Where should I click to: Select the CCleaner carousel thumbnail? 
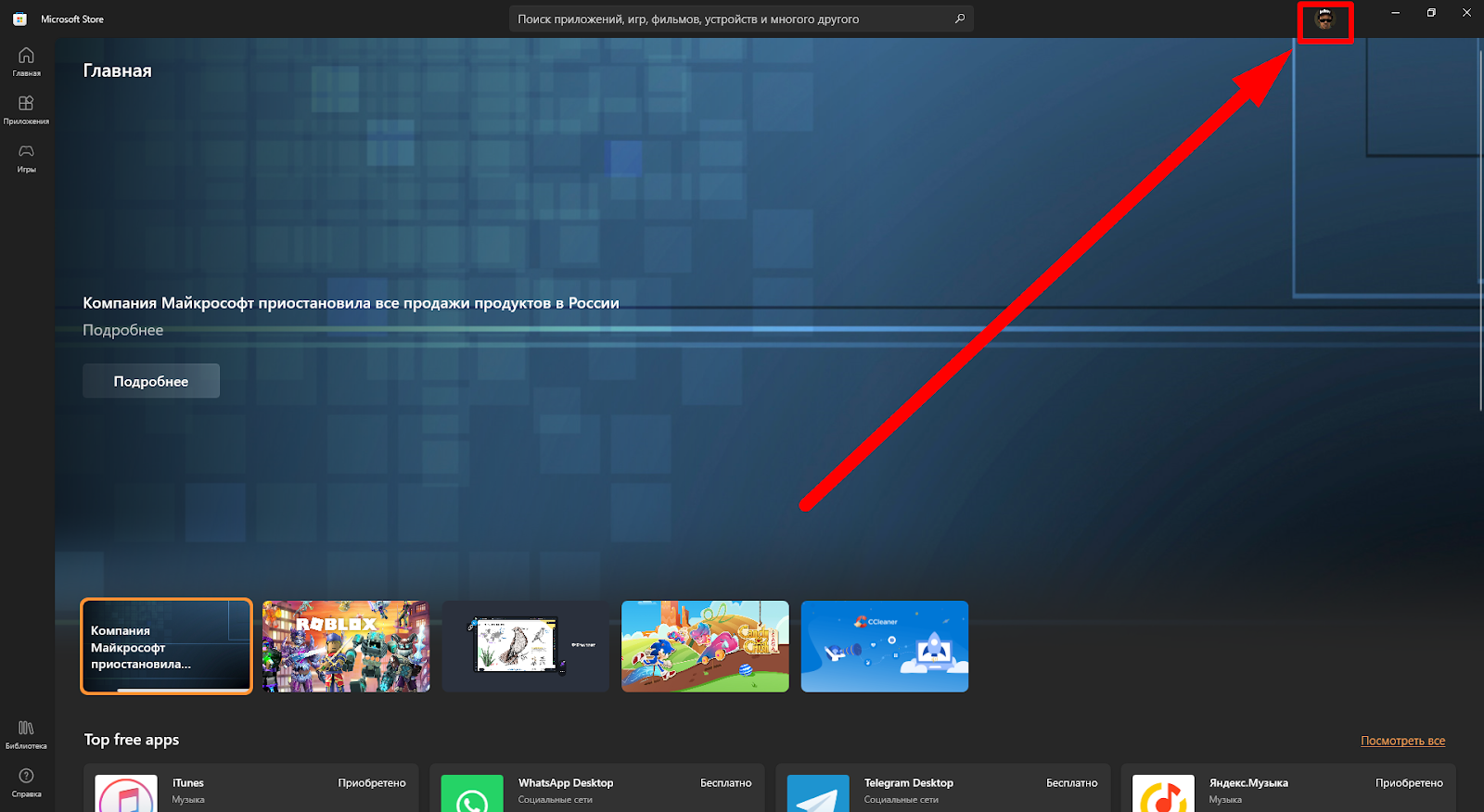coord(885,646)
